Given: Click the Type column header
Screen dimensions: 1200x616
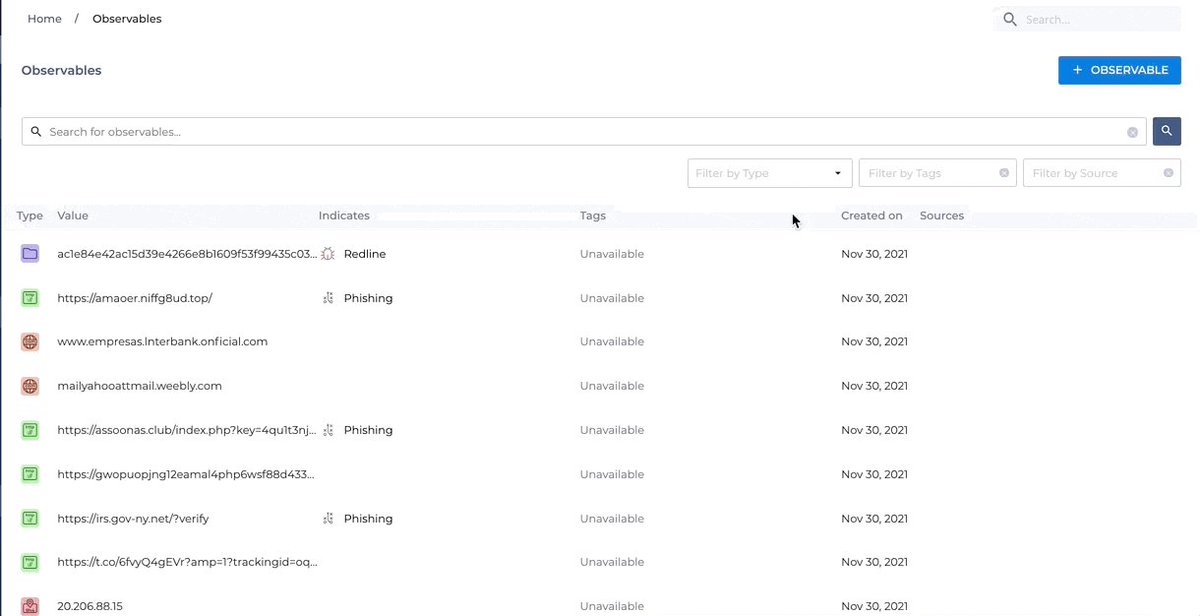Looking at the screenshot, I should (x=30, y=216).
